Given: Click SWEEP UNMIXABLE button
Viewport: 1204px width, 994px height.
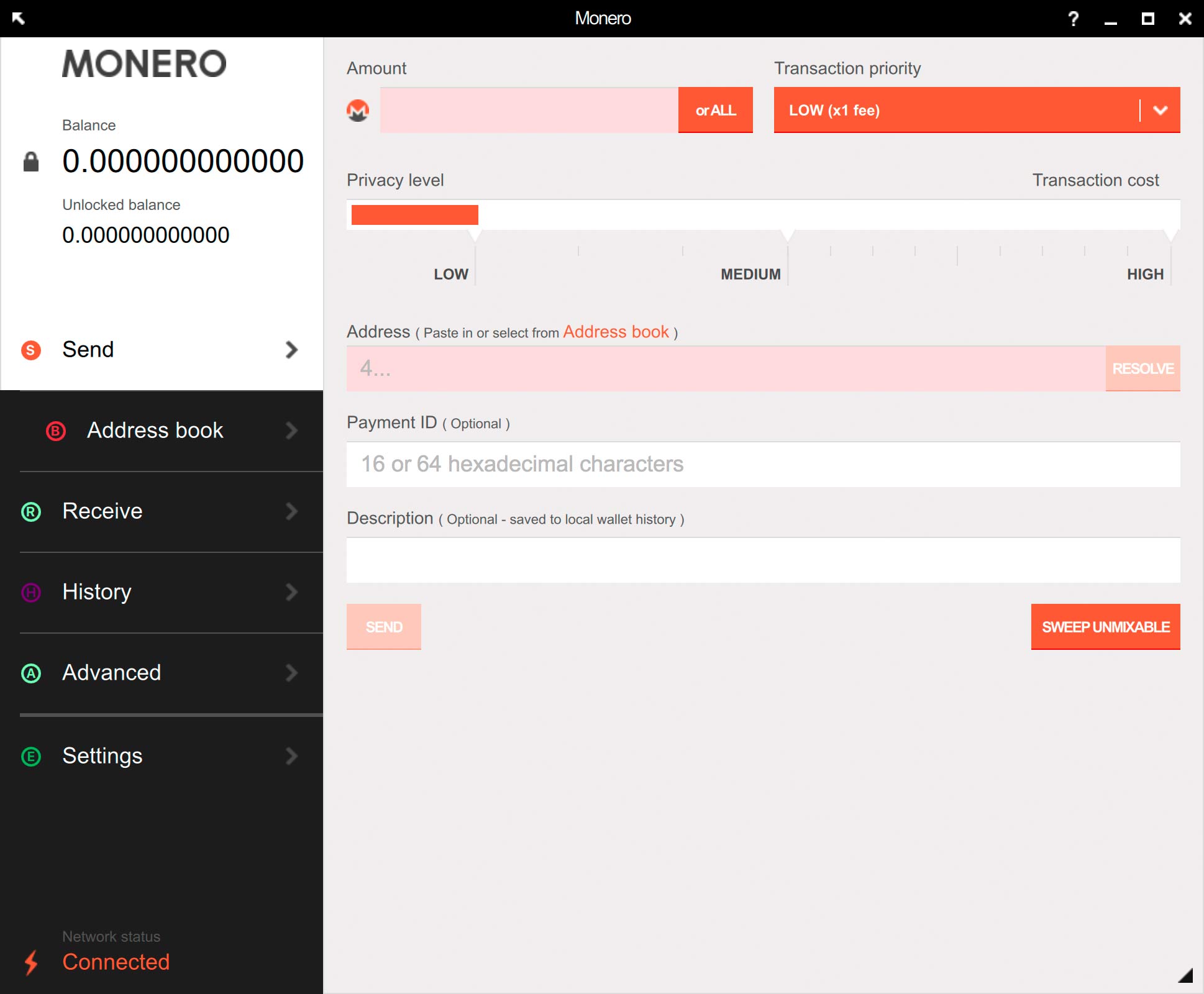Looking at the screenshot, I should click(x=1104, y=628).
